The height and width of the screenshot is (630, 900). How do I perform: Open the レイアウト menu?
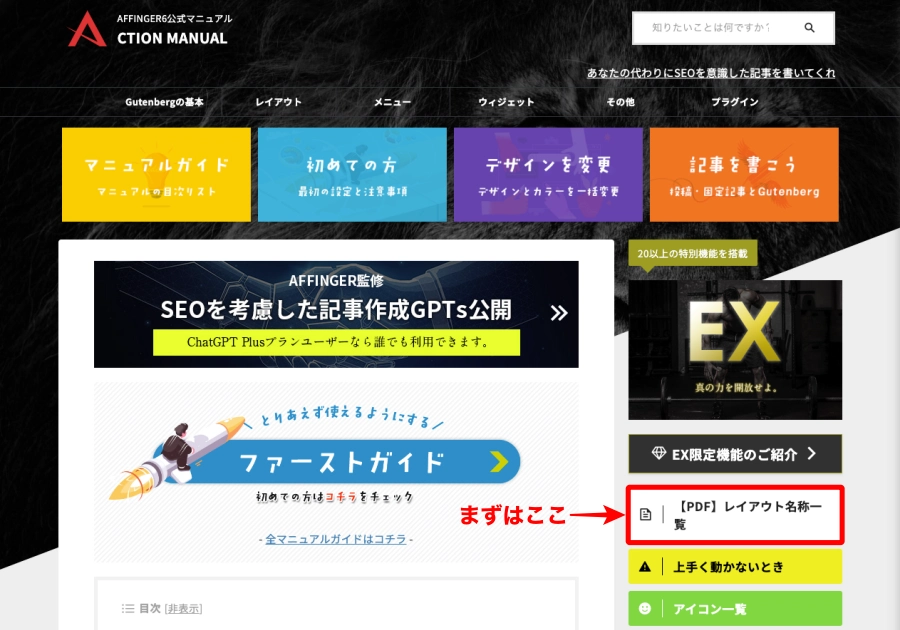pyautogui.click(x=278, y=102)
